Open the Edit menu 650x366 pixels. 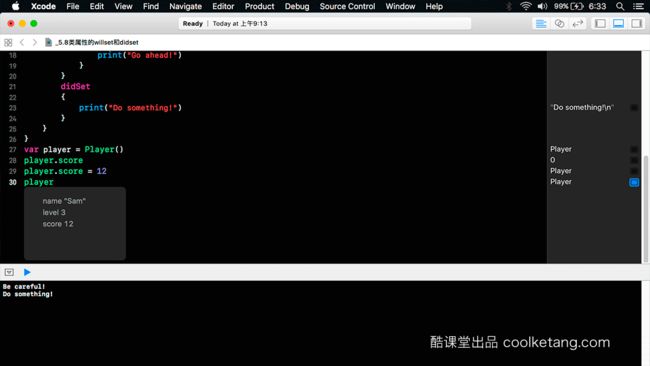[x=97, y=6]
